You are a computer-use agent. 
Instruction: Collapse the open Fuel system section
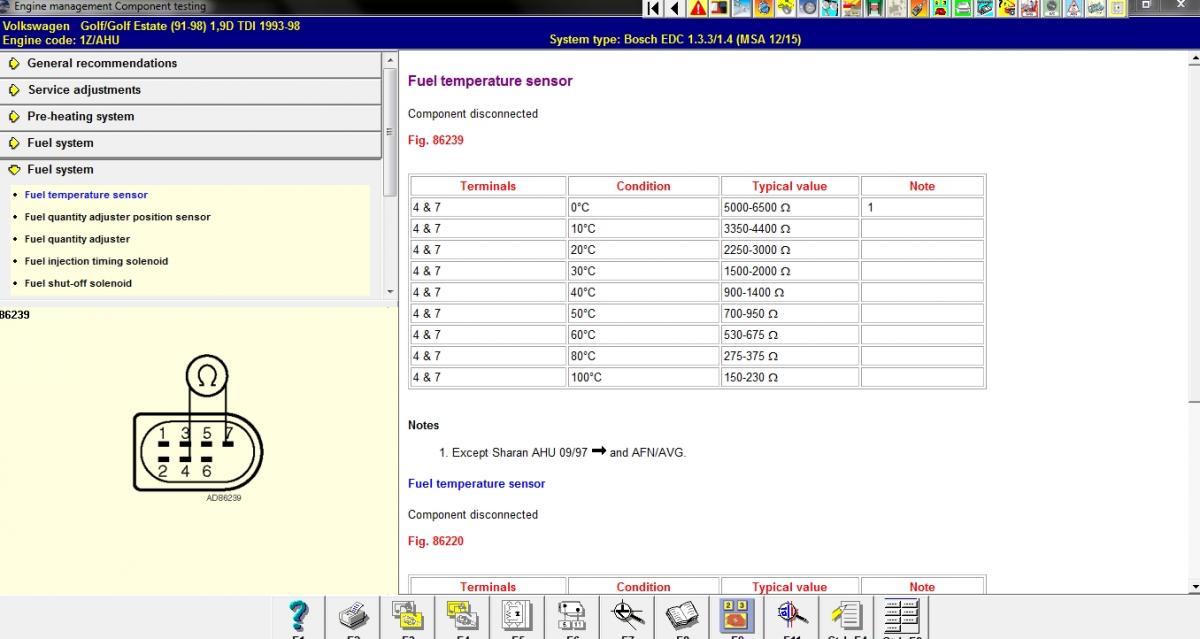(x=60, y=170)
